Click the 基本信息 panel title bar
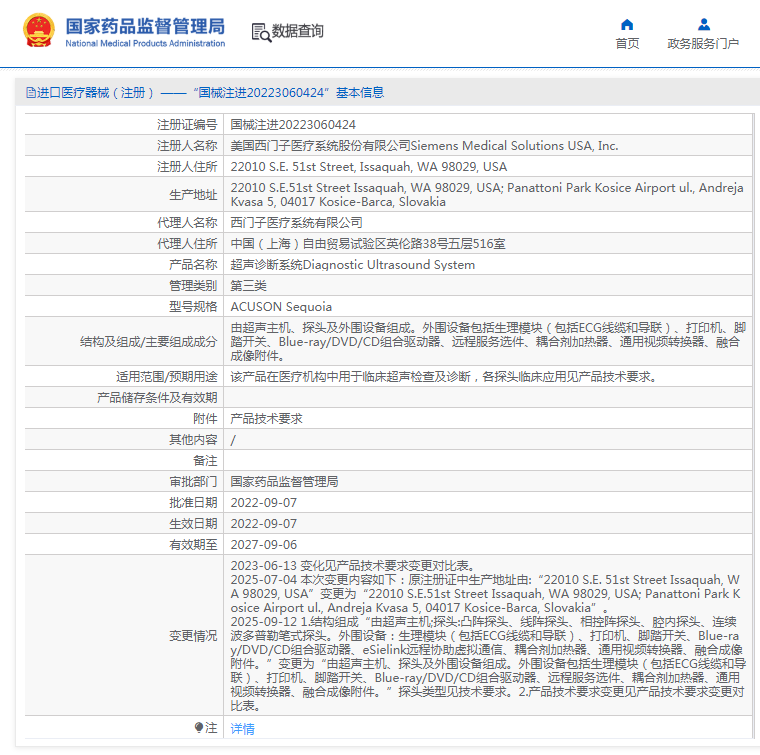 point(380,93)
